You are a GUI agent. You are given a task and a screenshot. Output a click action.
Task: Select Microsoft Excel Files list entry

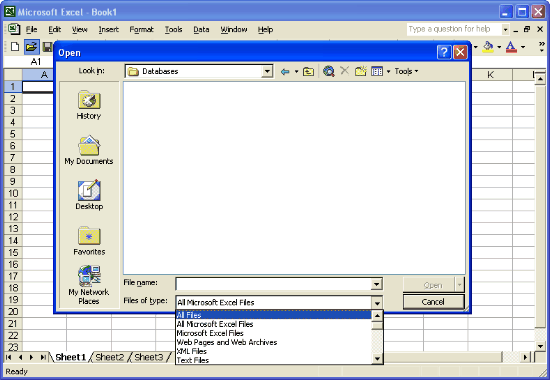pyautogui.click(x=273, y=333)
